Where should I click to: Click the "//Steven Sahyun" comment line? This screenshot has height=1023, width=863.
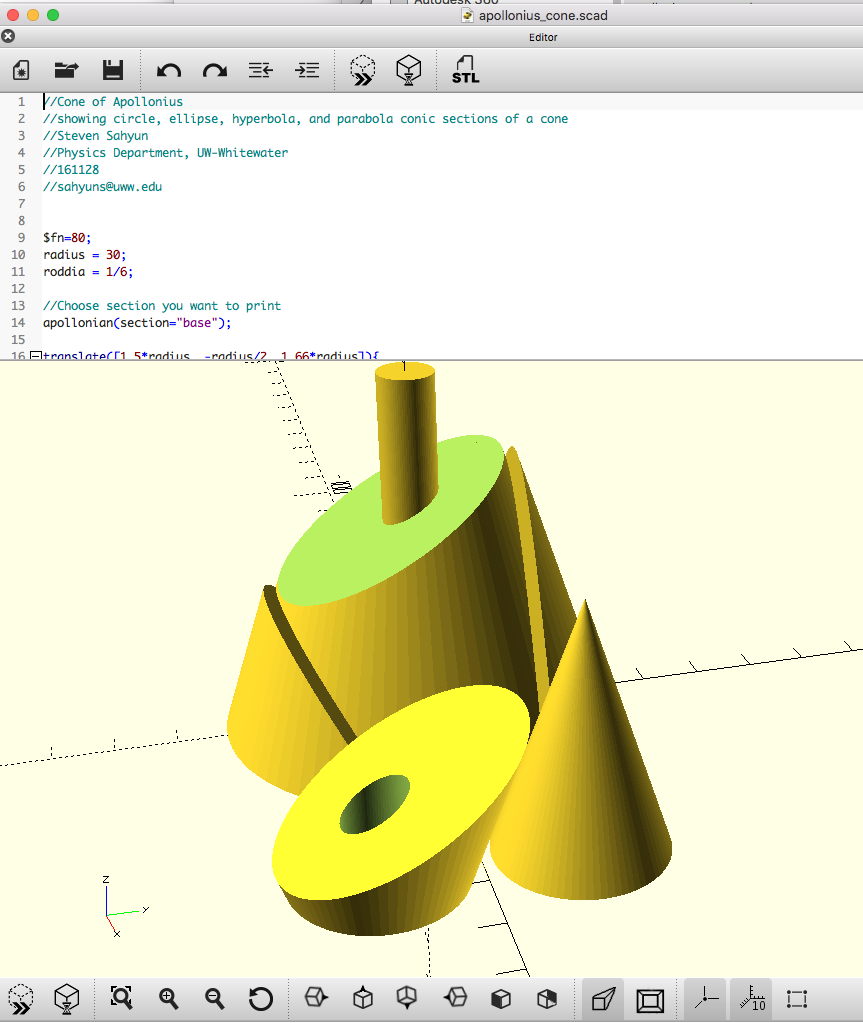click(96, 136)
